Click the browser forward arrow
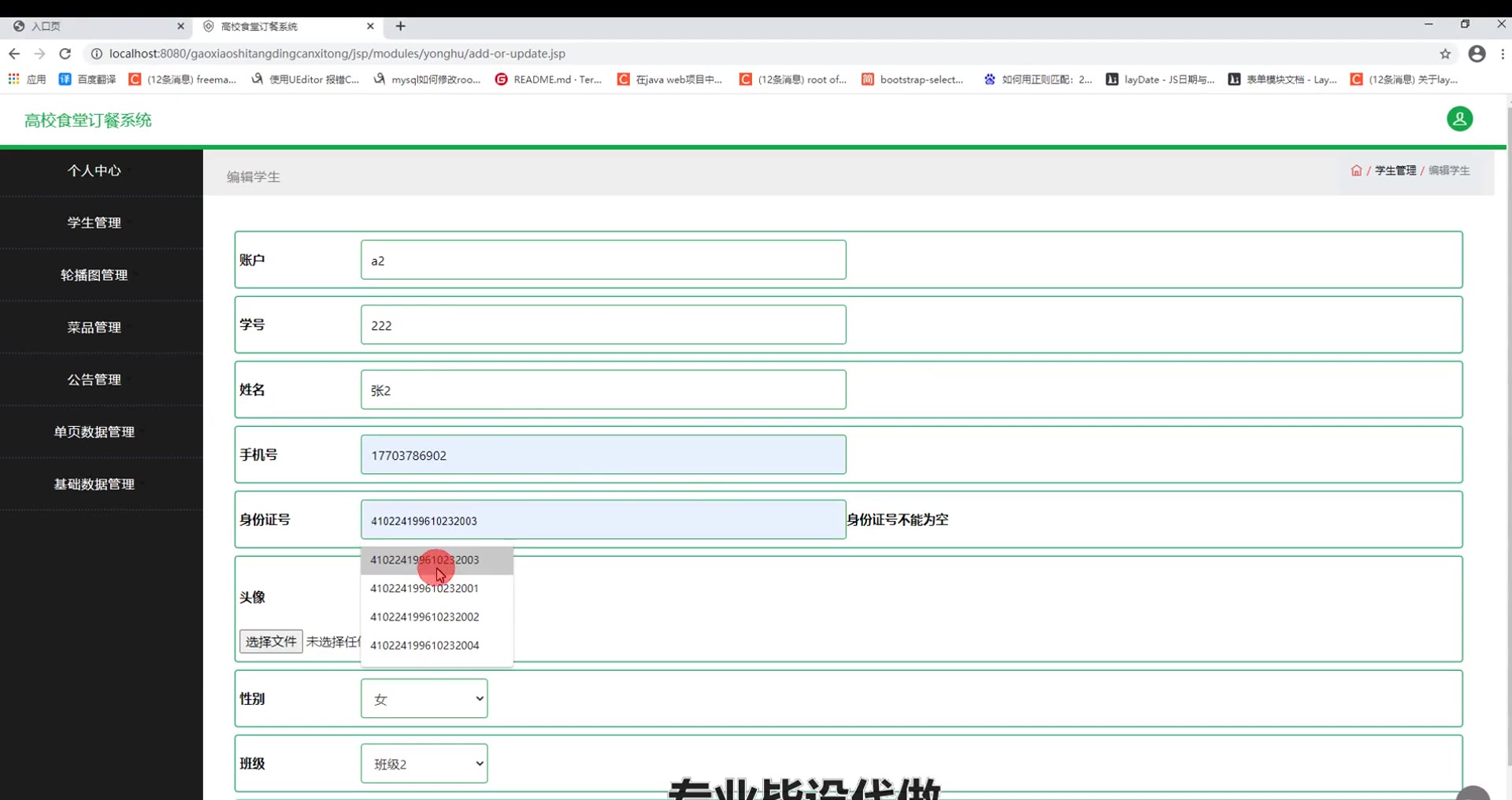The image size is (1512, 800). click(x=39, y=54)
